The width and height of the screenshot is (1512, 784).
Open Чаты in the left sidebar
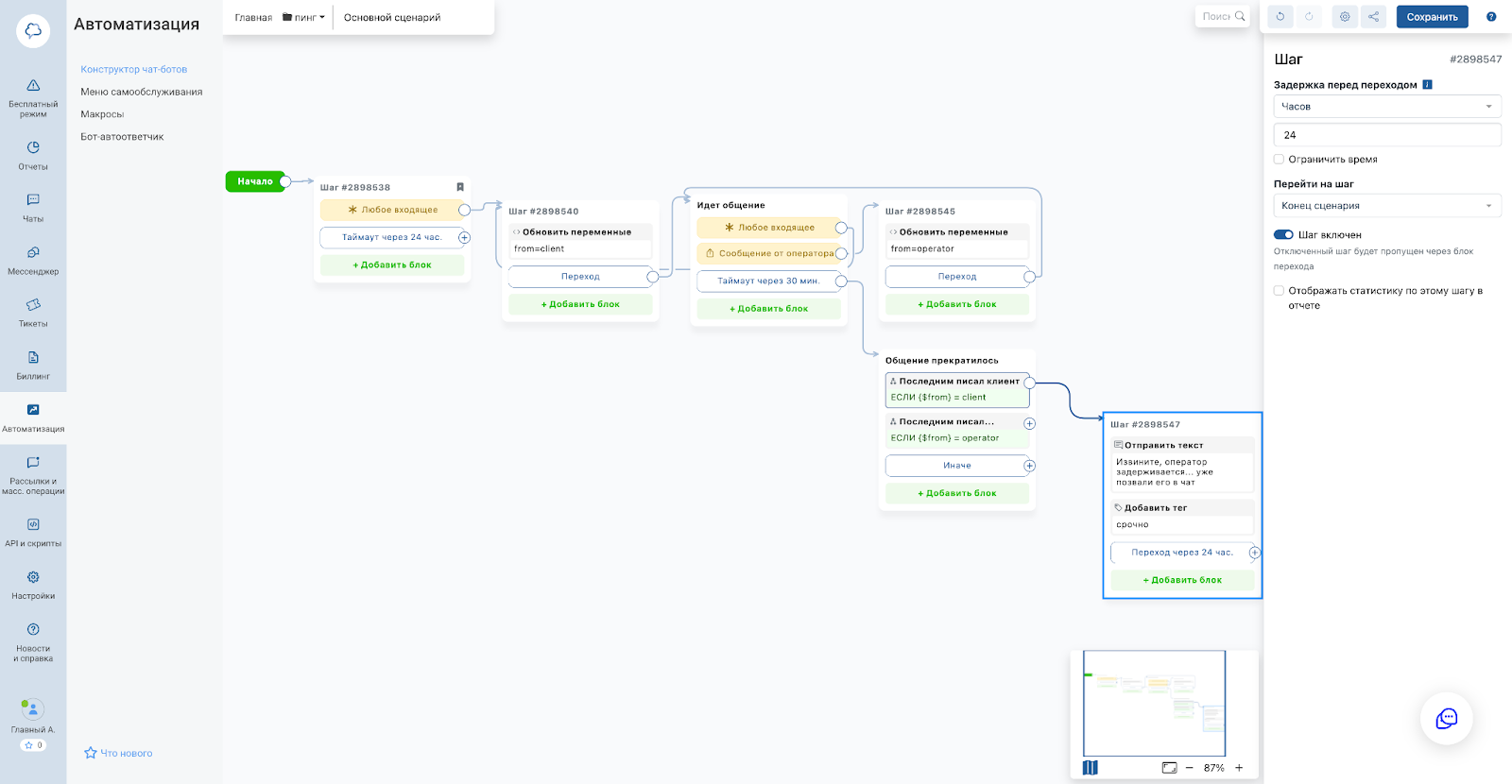click(x=33, y=208)
